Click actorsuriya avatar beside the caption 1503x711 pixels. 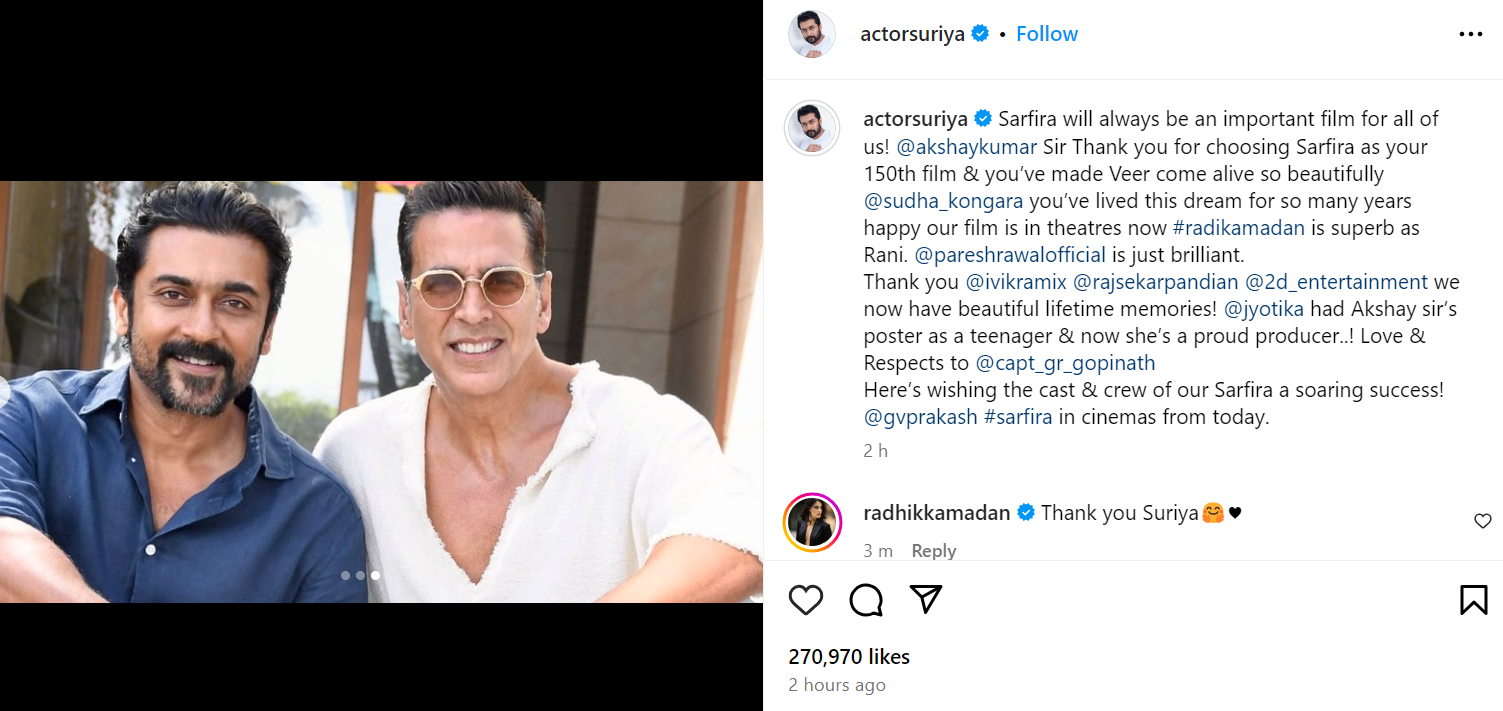pos(811,127)
